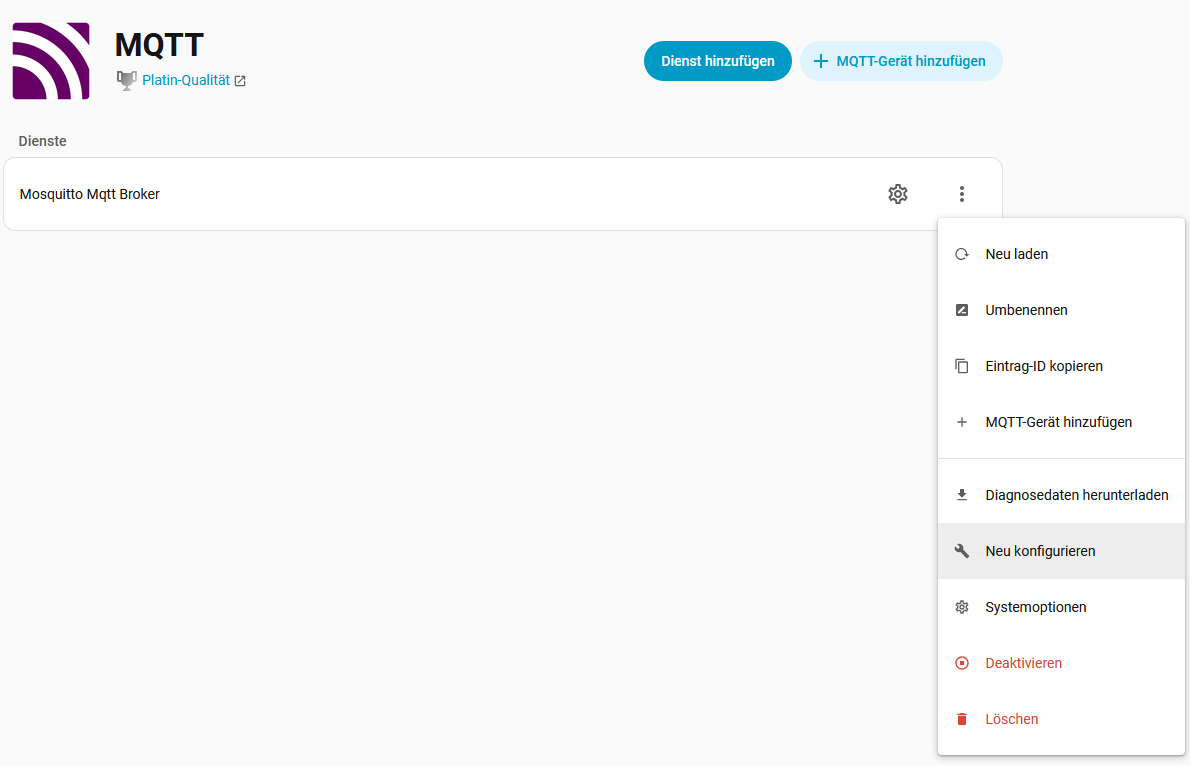
Task: Open the MQTT integration logo
Action: pyautogui.click(x=51, y=61)
